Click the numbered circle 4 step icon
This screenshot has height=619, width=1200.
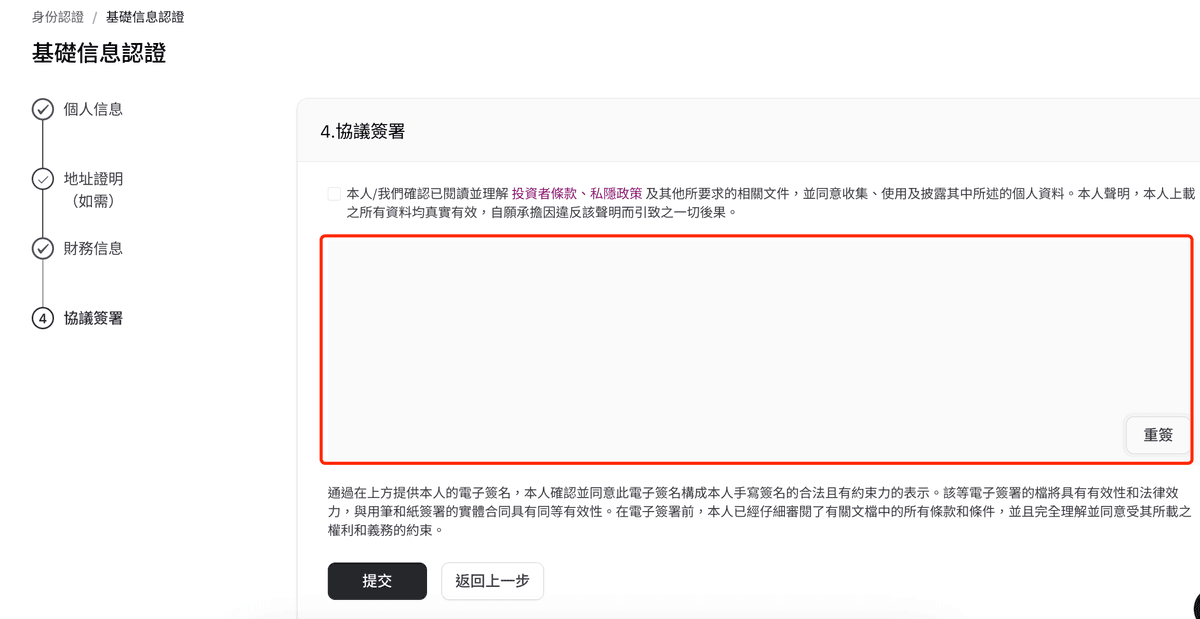coord(42,318)
